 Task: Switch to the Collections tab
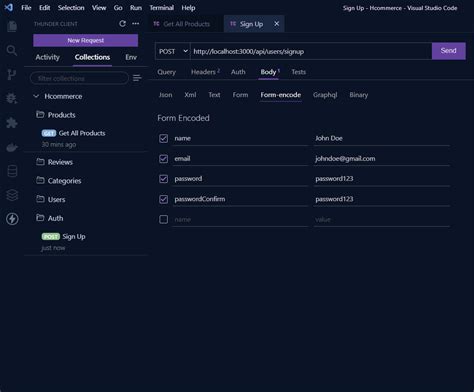tap(92, 57)
